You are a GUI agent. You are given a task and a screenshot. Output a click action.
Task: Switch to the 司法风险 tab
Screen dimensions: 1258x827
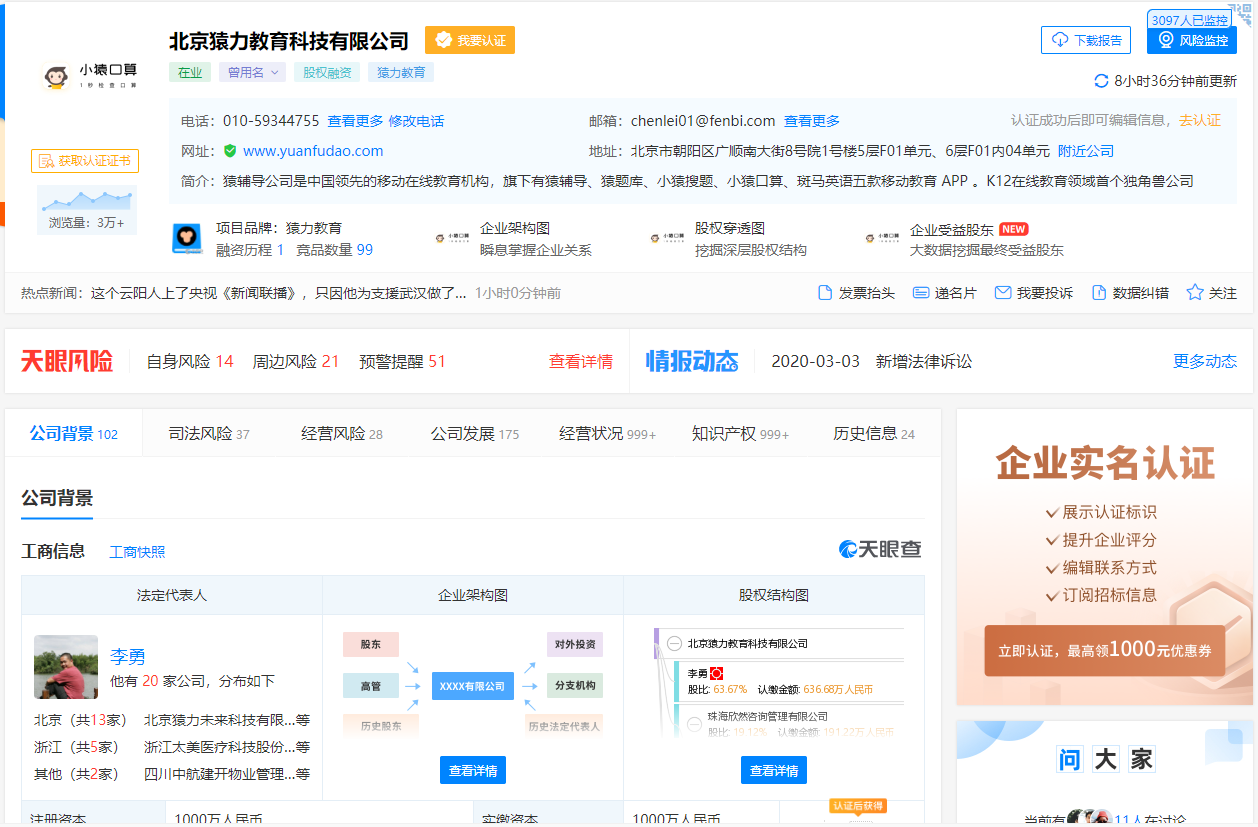pyautogui.click(x=208, y=434)
